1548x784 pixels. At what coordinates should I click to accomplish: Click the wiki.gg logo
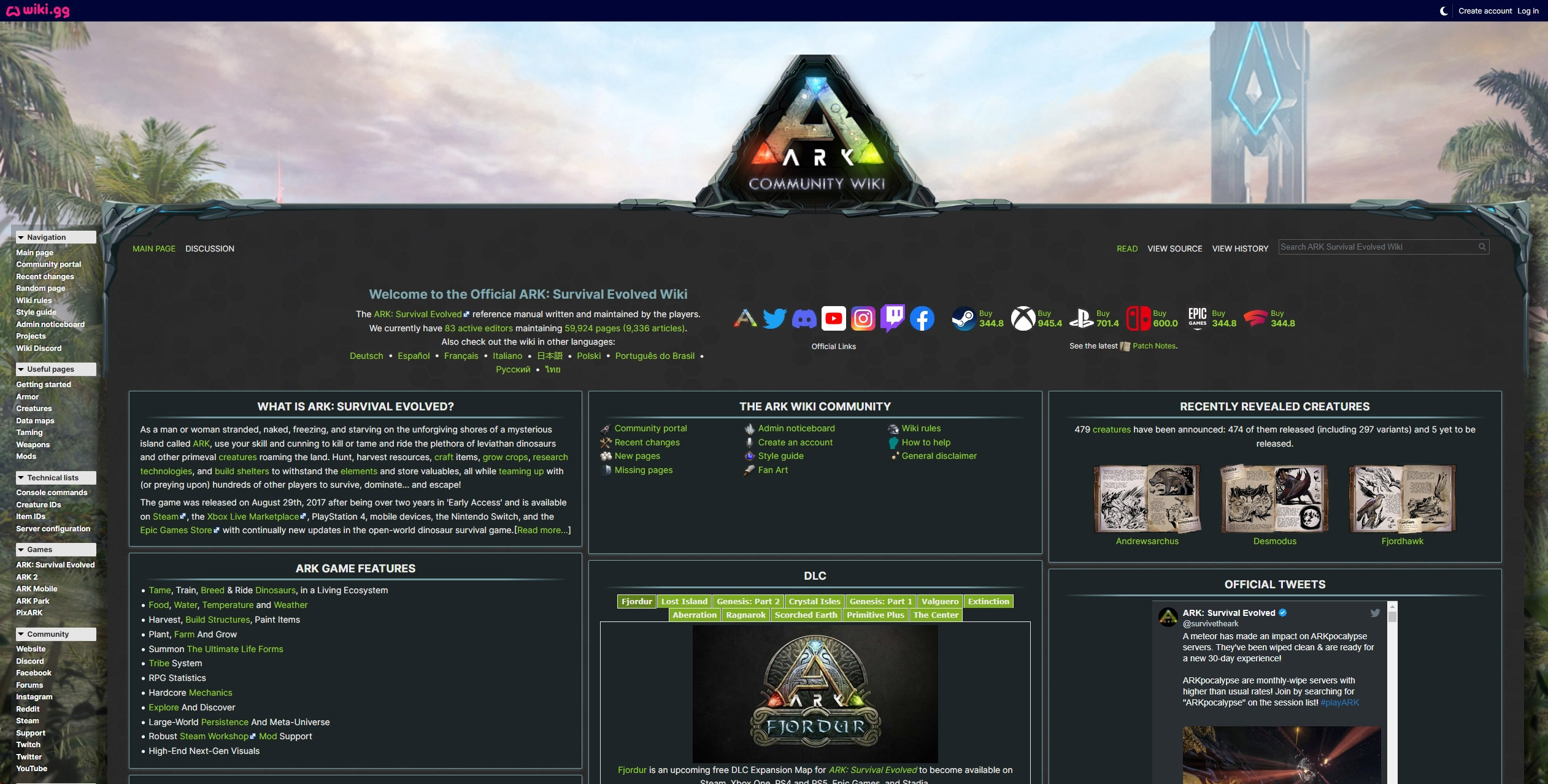click(38, 10)
